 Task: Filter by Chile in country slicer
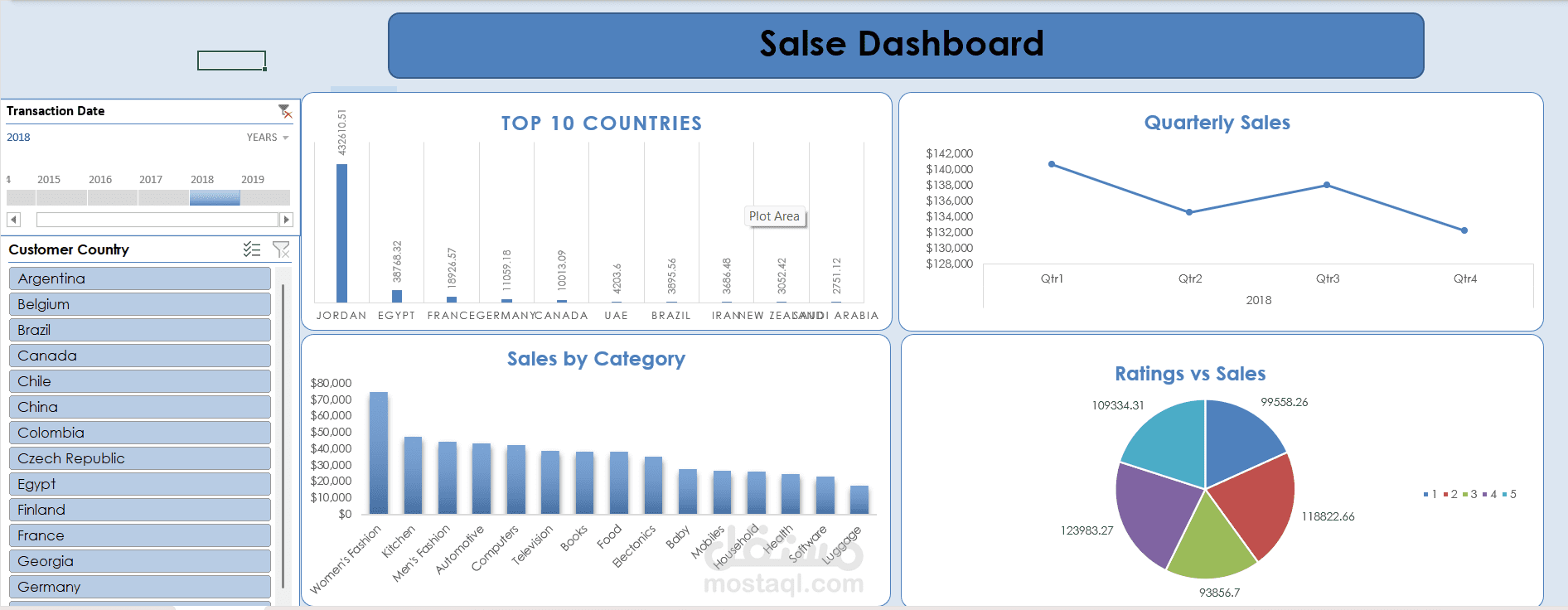tap(140, 381)
